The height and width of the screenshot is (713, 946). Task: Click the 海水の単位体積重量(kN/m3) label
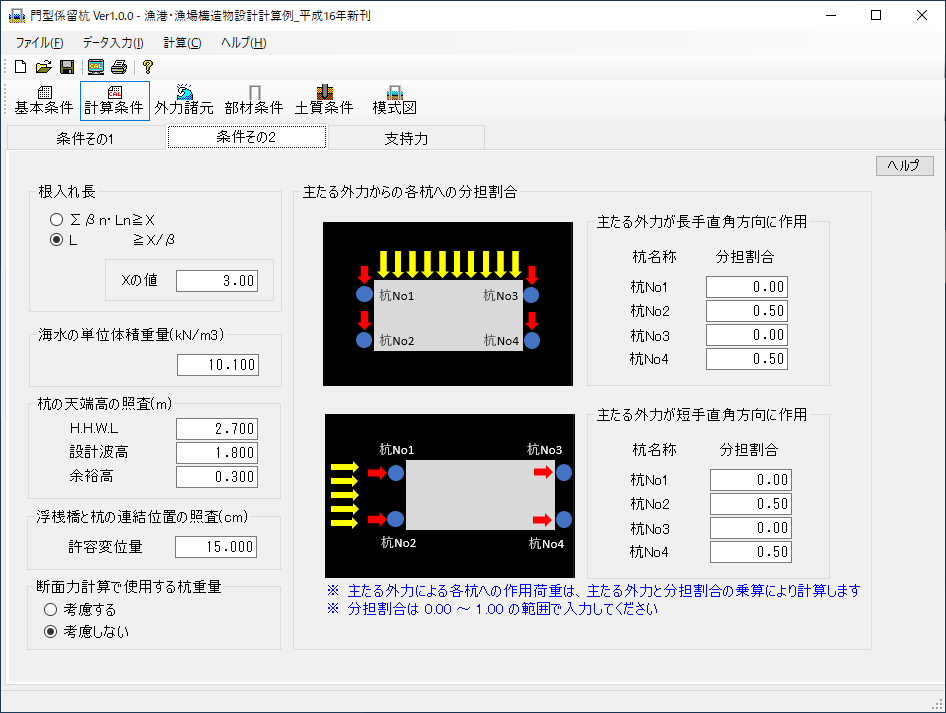pos(131,335)
